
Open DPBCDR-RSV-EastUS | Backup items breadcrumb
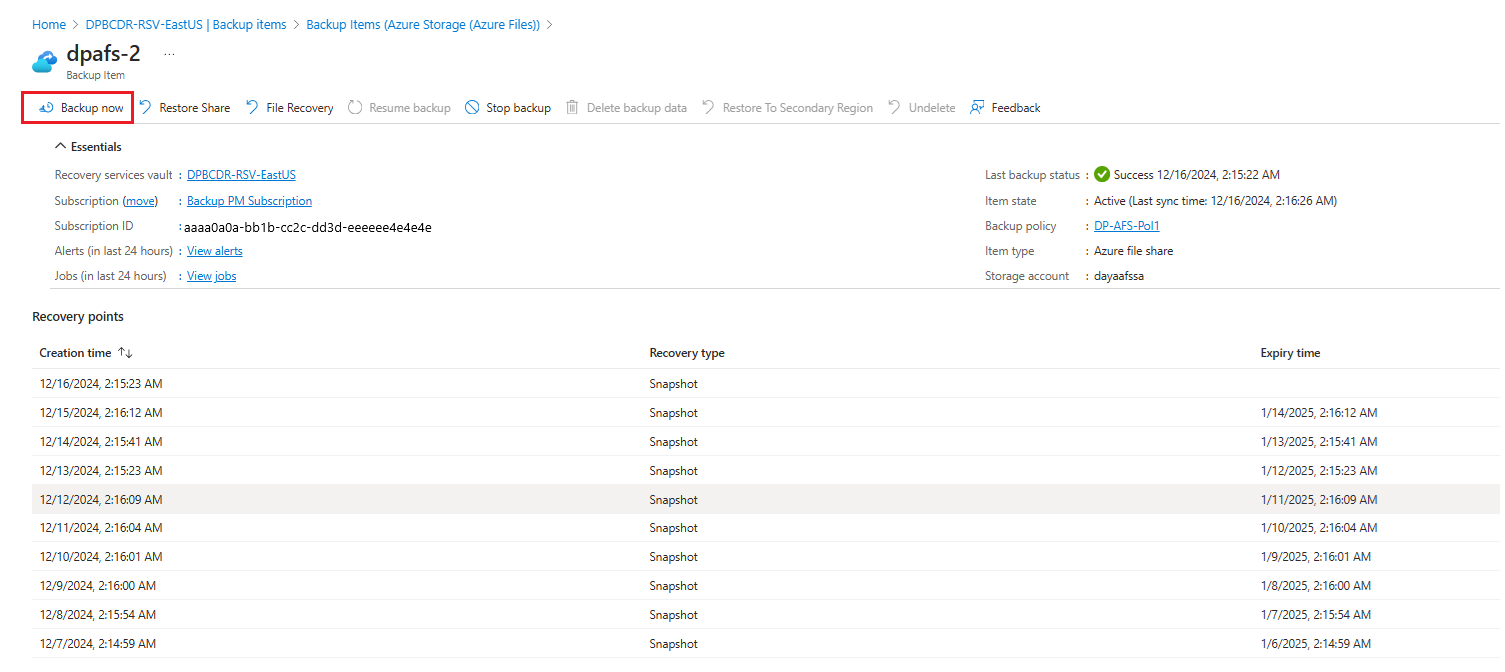coord(186,24)
